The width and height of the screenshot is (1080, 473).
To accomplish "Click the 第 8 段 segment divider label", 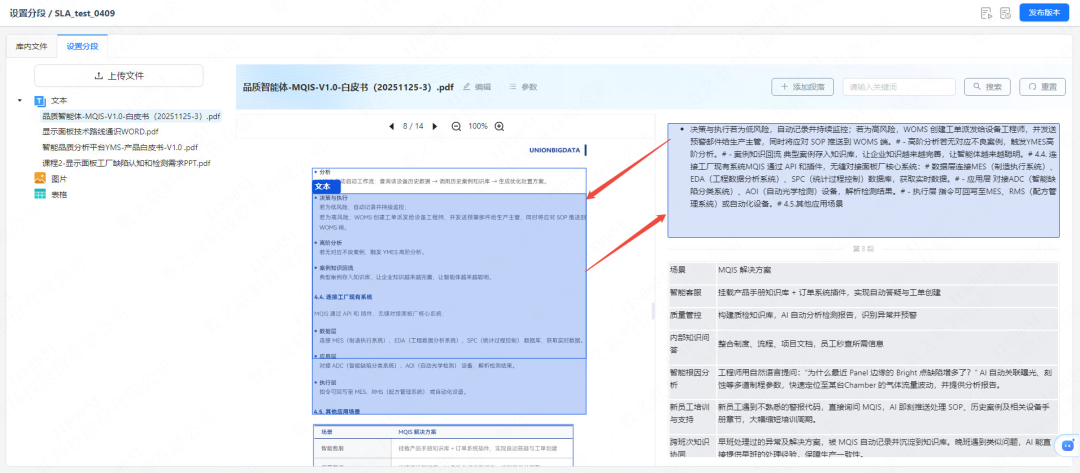I will 863,248.
